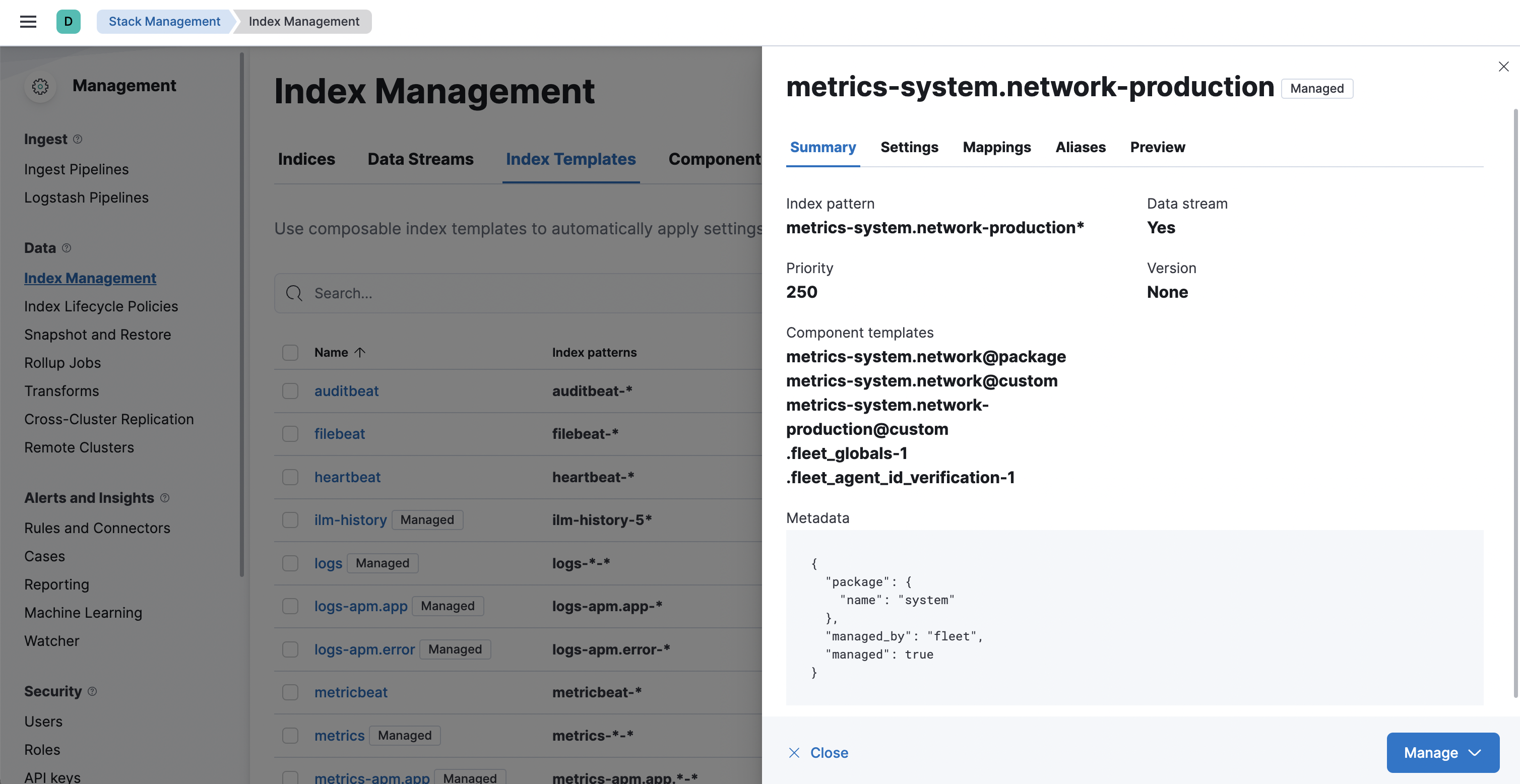Switch to the Mappings tab
This screenshot has height=784, width=1520.
(x=996, y=147)
